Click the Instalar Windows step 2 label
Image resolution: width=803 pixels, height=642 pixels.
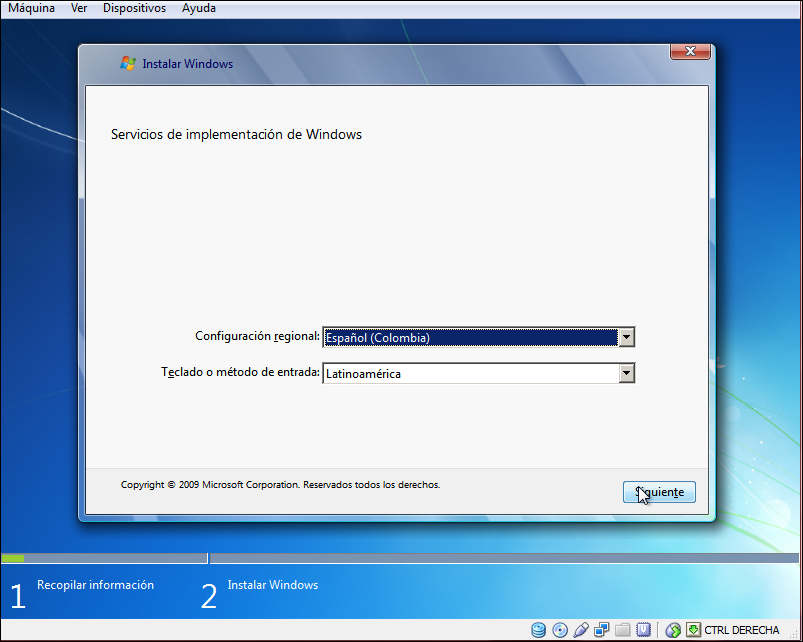(x=272, y=585)
